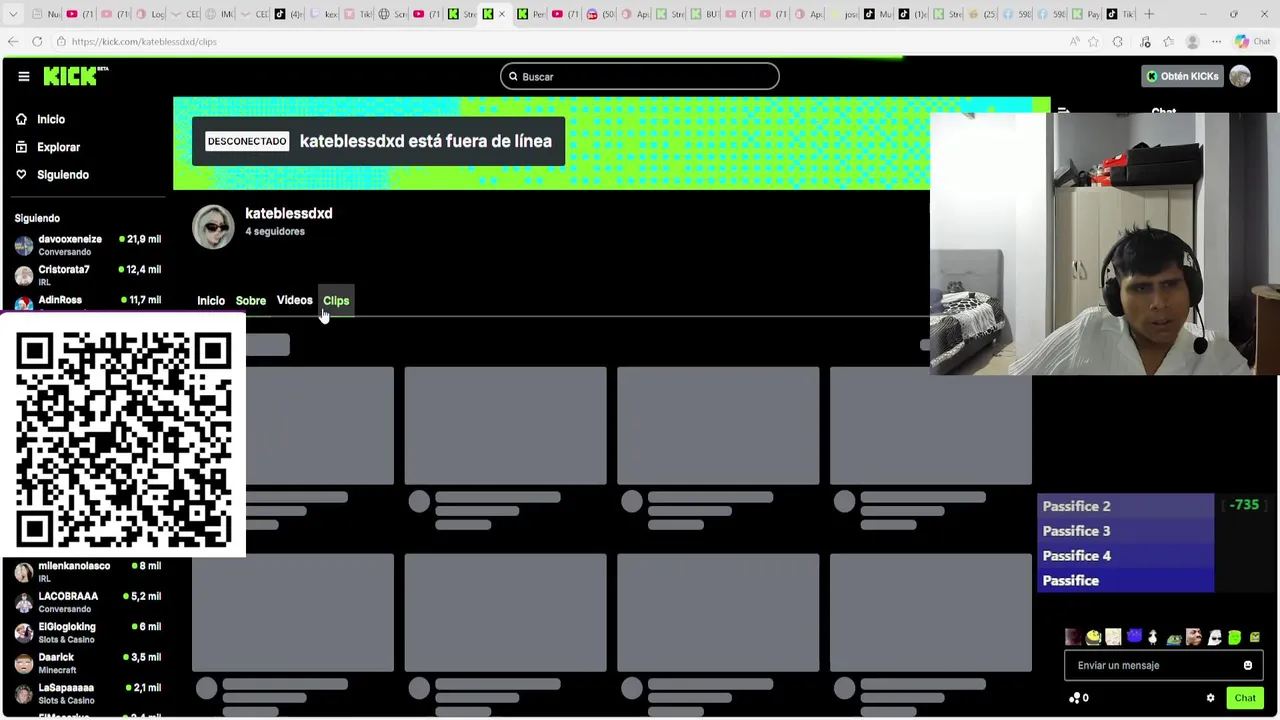This screenshot has height=720, width=1280.
Task: Switch to the Videos channel tab
Action: click(294, 301)
